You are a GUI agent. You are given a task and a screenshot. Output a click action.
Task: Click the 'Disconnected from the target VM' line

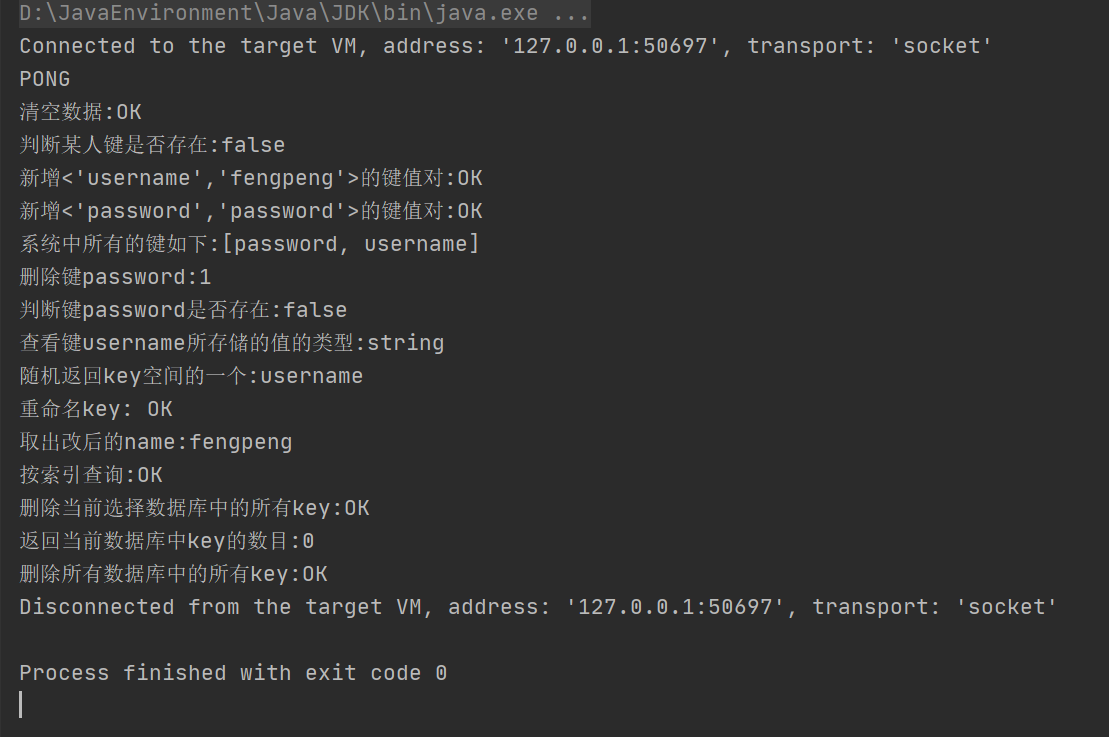tap(538, 607)
